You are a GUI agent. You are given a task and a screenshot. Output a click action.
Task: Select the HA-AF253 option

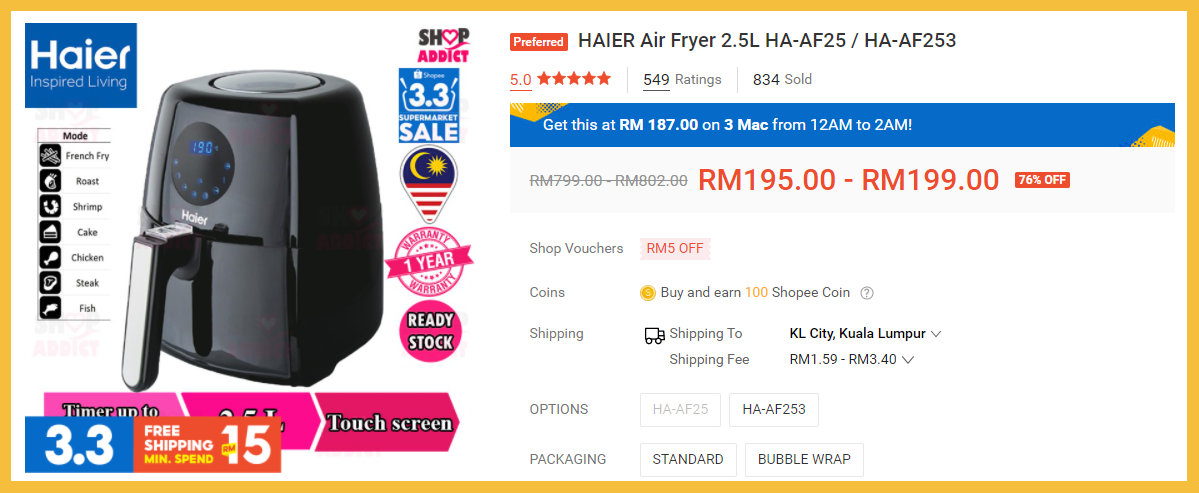(774, 410)
